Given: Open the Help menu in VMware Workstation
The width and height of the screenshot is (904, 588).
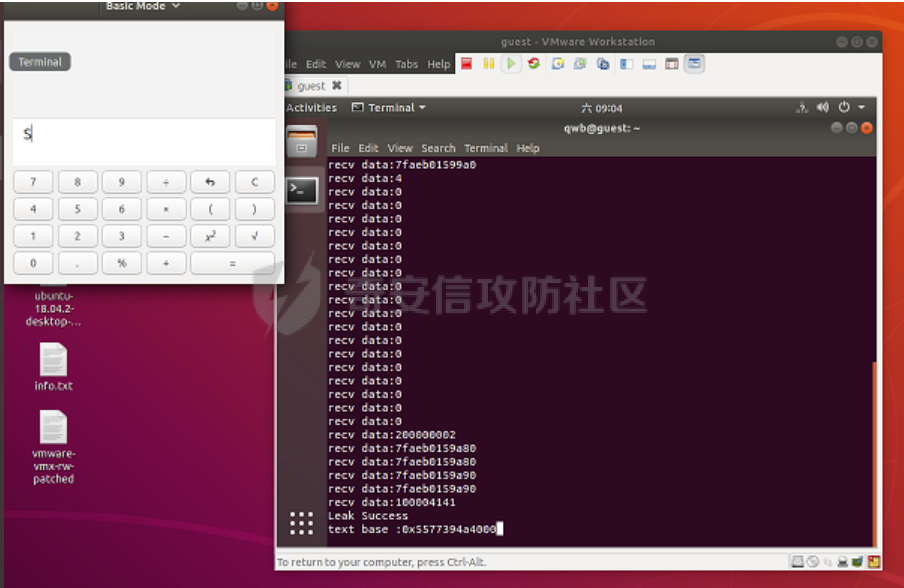Looking at the screenshot, I should pyautogui.click(x=439, y=65).
